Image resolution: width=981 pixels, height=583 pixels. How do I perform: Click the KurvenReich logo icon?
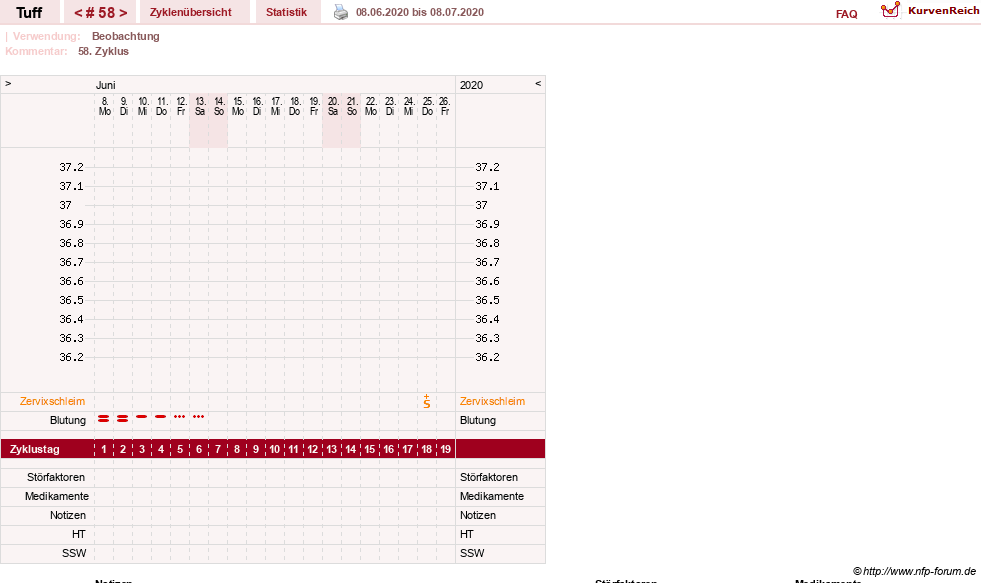[890, 10]
